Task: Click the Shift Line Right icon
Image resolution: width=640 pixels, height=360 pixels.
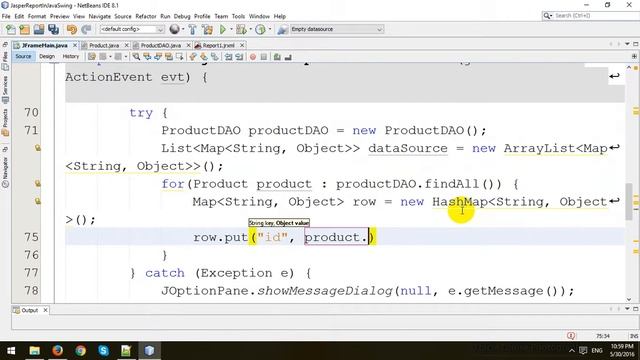Action: click(x=239, y=57)
